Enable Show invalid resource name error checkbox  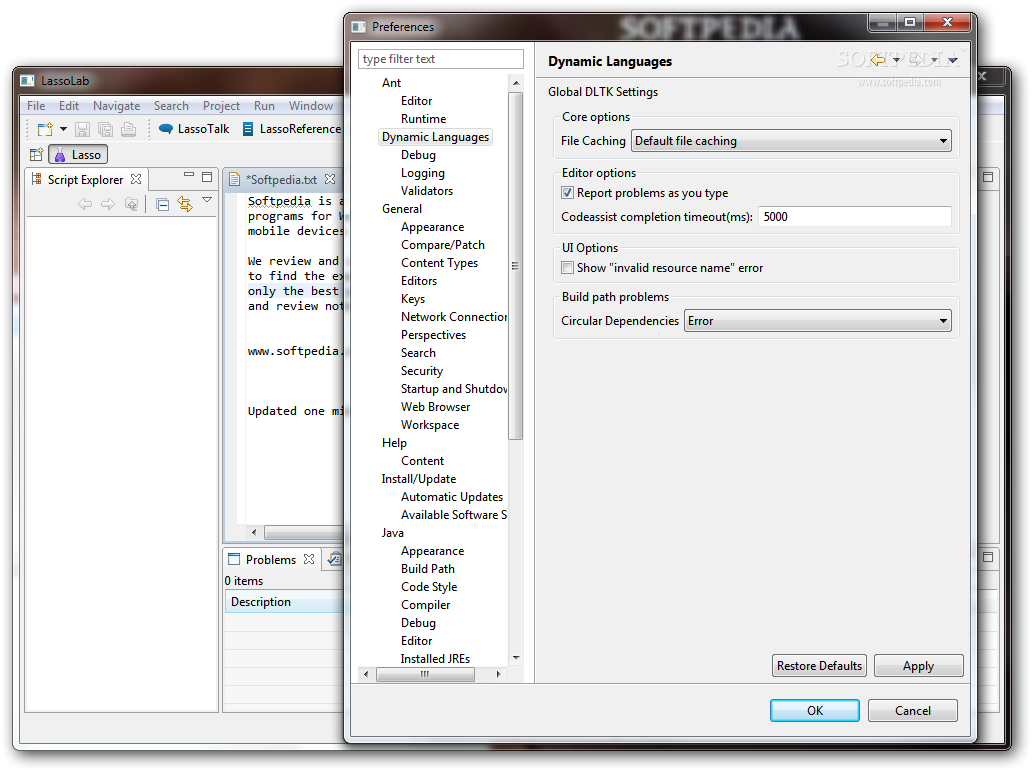coord(567,268)
